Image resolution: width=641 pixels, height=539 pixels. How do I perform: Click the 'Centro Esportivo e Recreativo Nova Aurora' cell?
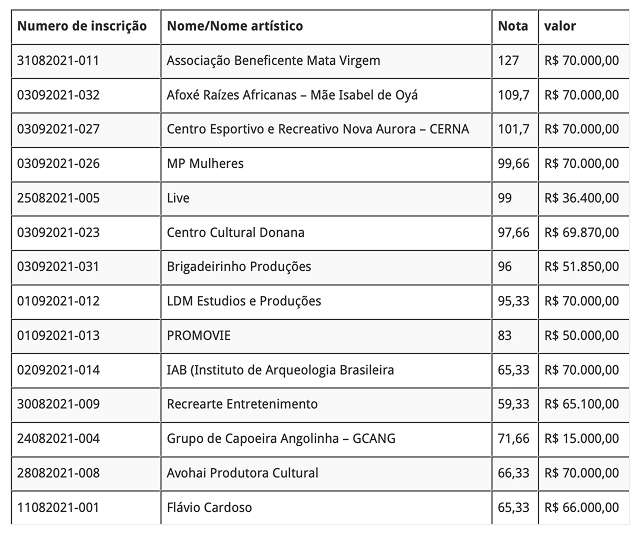point(317,129)
